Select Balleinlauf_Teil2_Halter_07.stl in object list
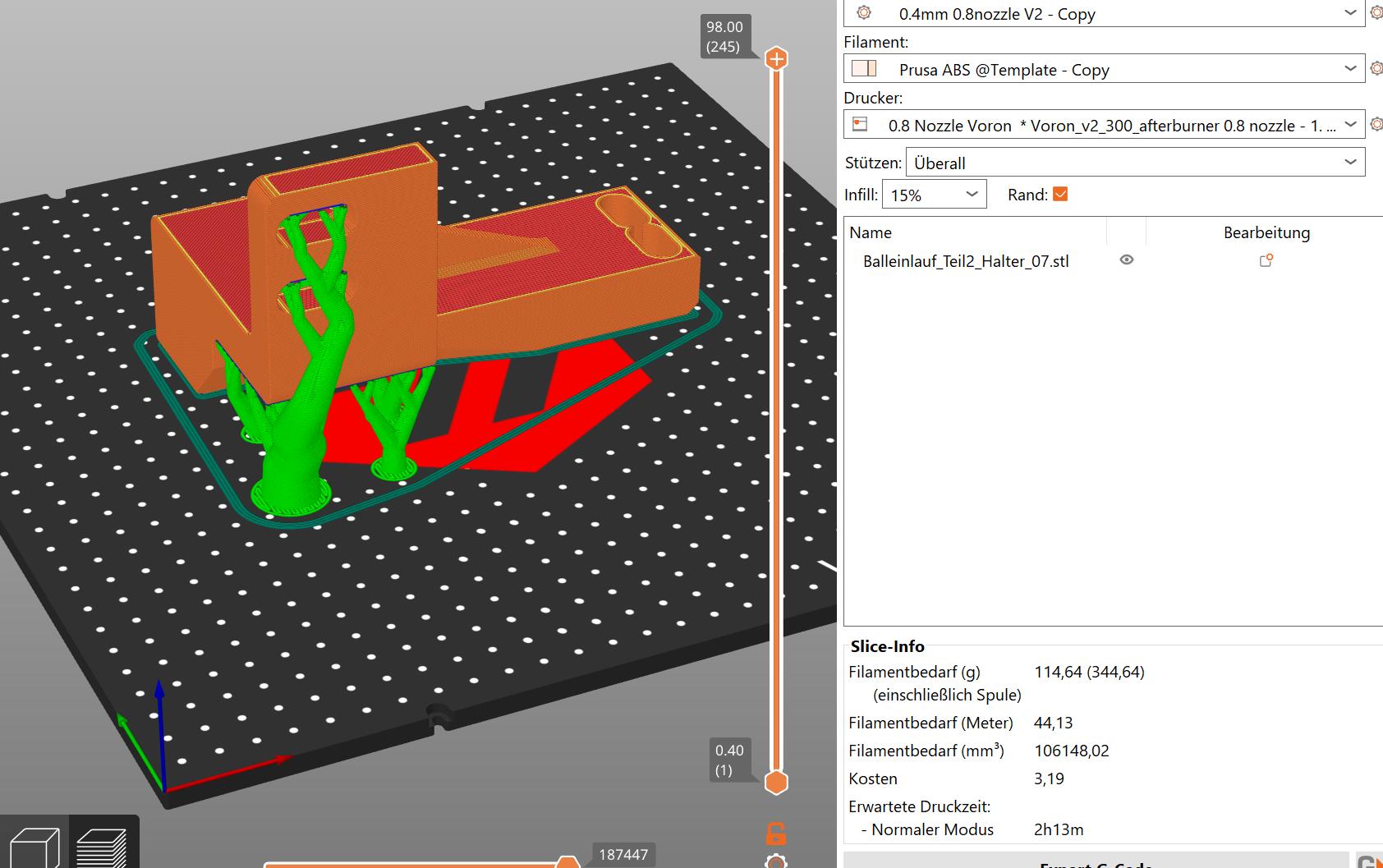The height and width of the screenshot is (868, 1383). [966, 261]
